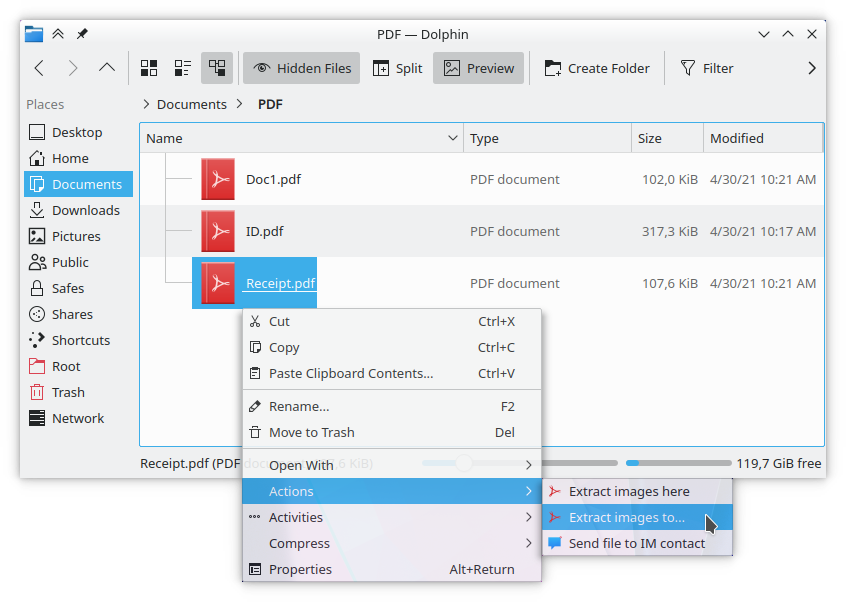Open Network in Places panel

click(78, 418)
